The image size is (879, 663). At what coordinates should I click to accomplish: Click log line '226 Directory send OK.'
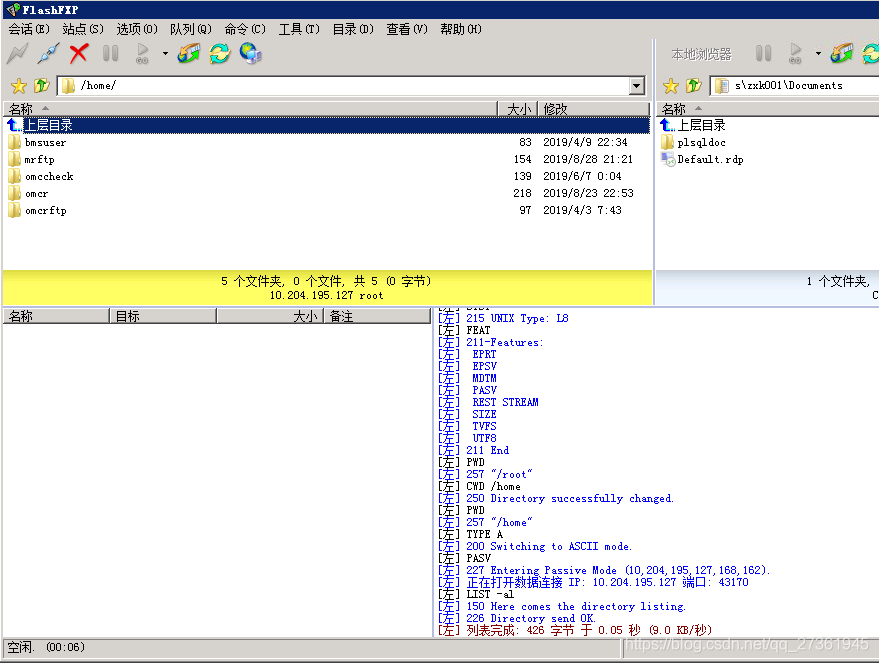click(x=530, y=618)
